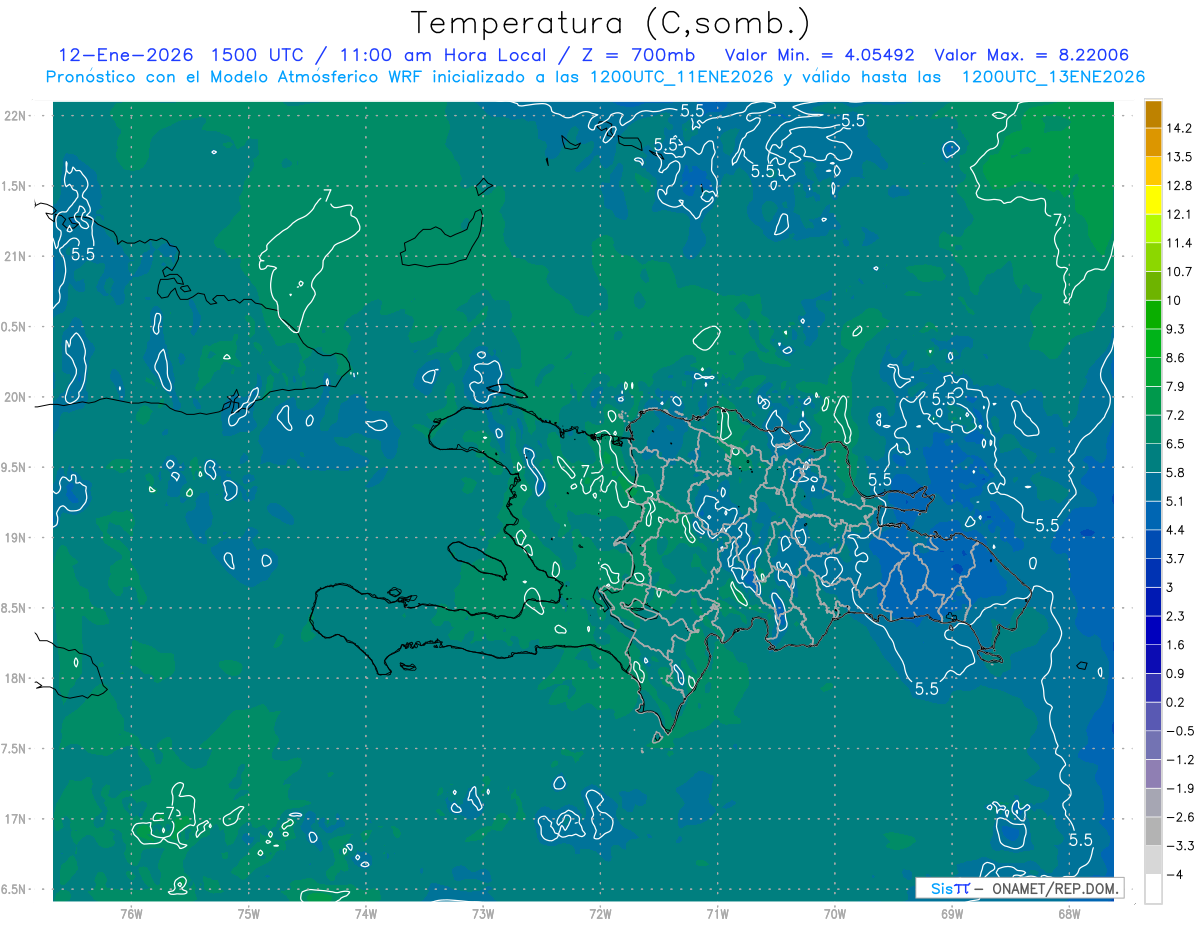Click the WRF model forecast subtitle line
Image resolution: width=1200 pixels, height=927 pixels.
(x=596, y=77)
